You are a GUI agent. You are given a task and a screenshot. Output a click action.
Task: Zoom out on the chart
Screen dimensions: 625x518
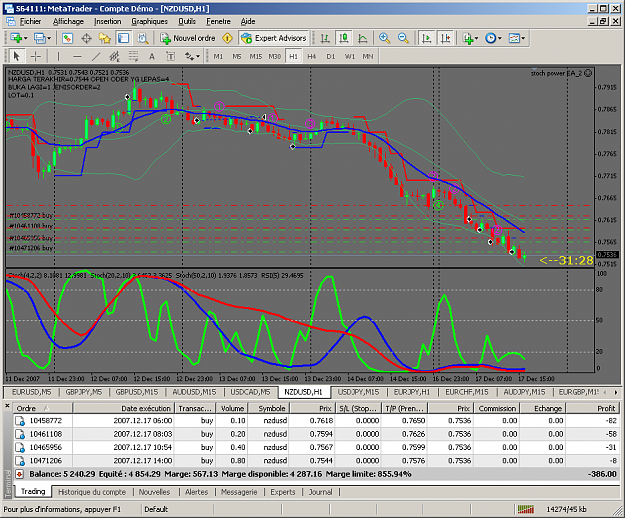(403, 38)
